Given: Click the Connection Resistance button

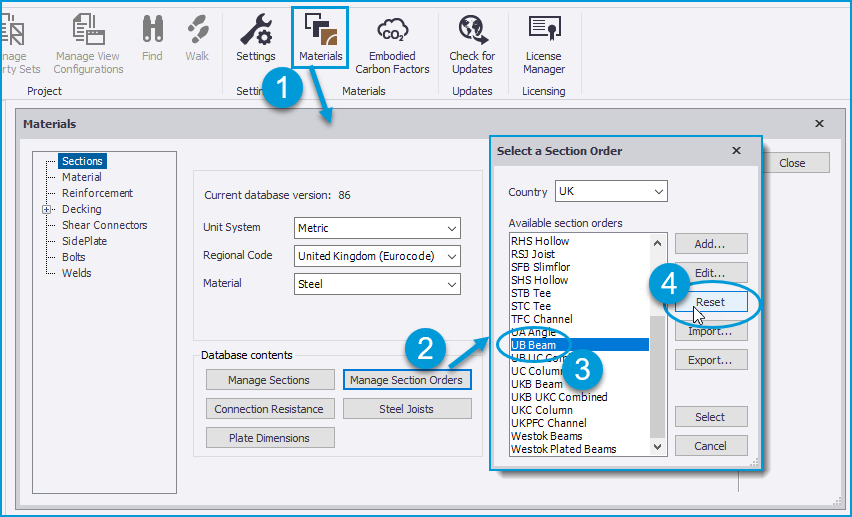Looking at the screenshot, I should 270,409.
